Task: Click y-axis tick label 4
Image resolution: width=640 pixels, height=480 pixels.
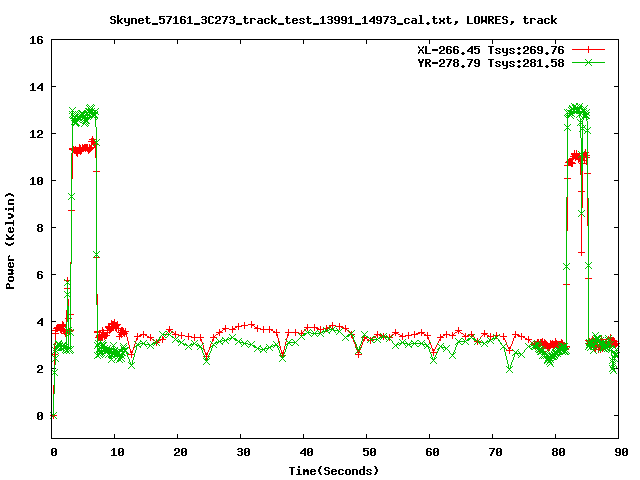Action: 40,322
